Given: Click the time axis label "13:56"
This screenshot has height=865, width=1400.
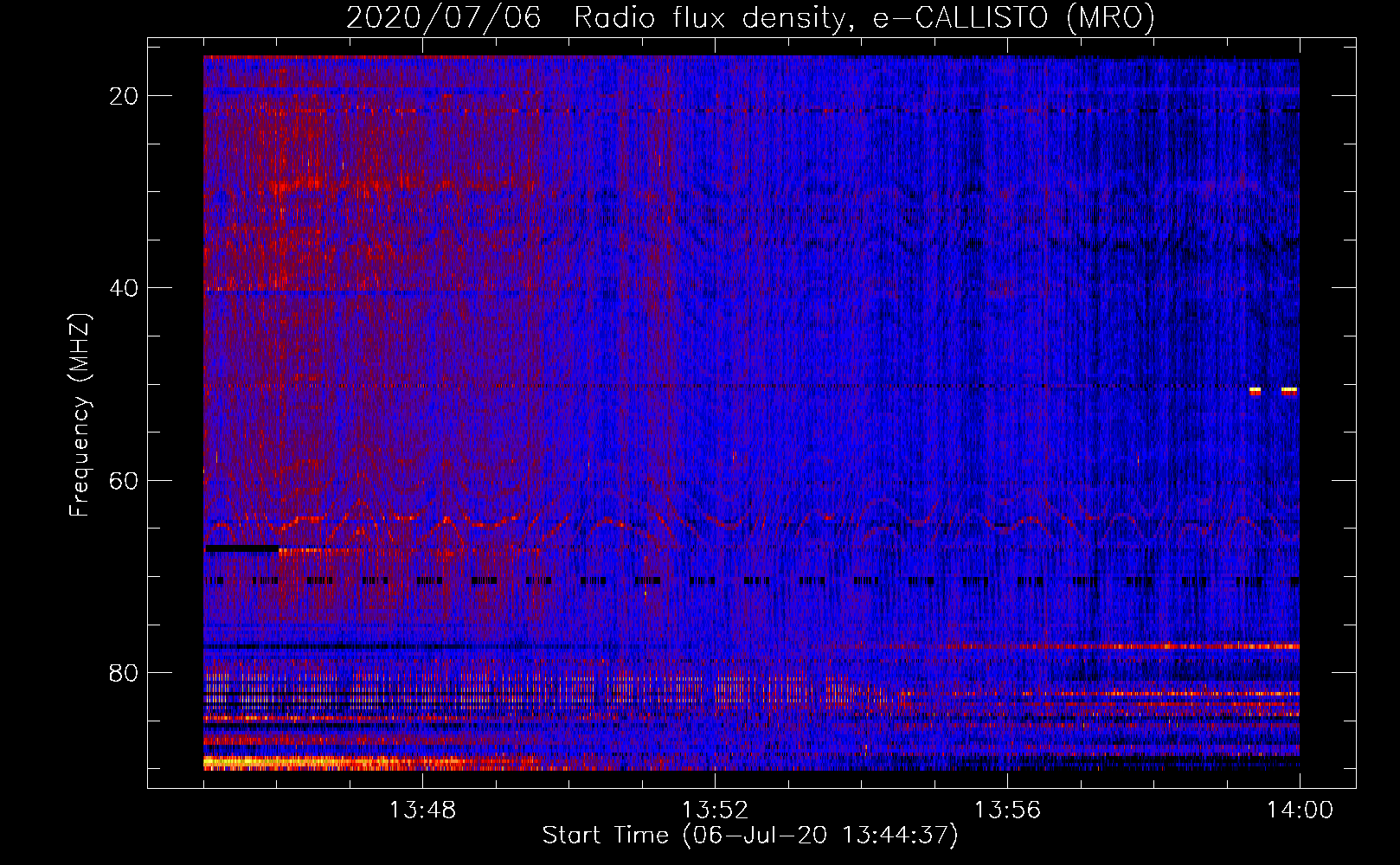Looking at the screenshot, I should pos(1007,811).
